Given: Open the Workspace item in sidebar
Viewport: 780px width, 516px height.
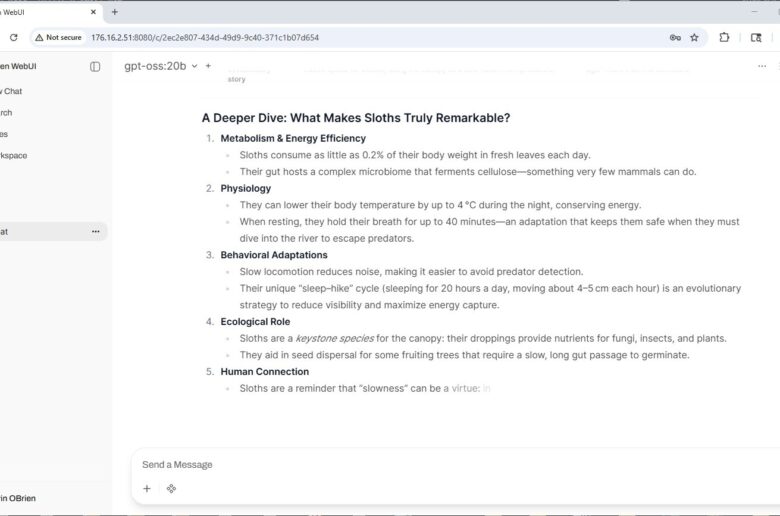Looking at the screenshot, I should (14, 155).
